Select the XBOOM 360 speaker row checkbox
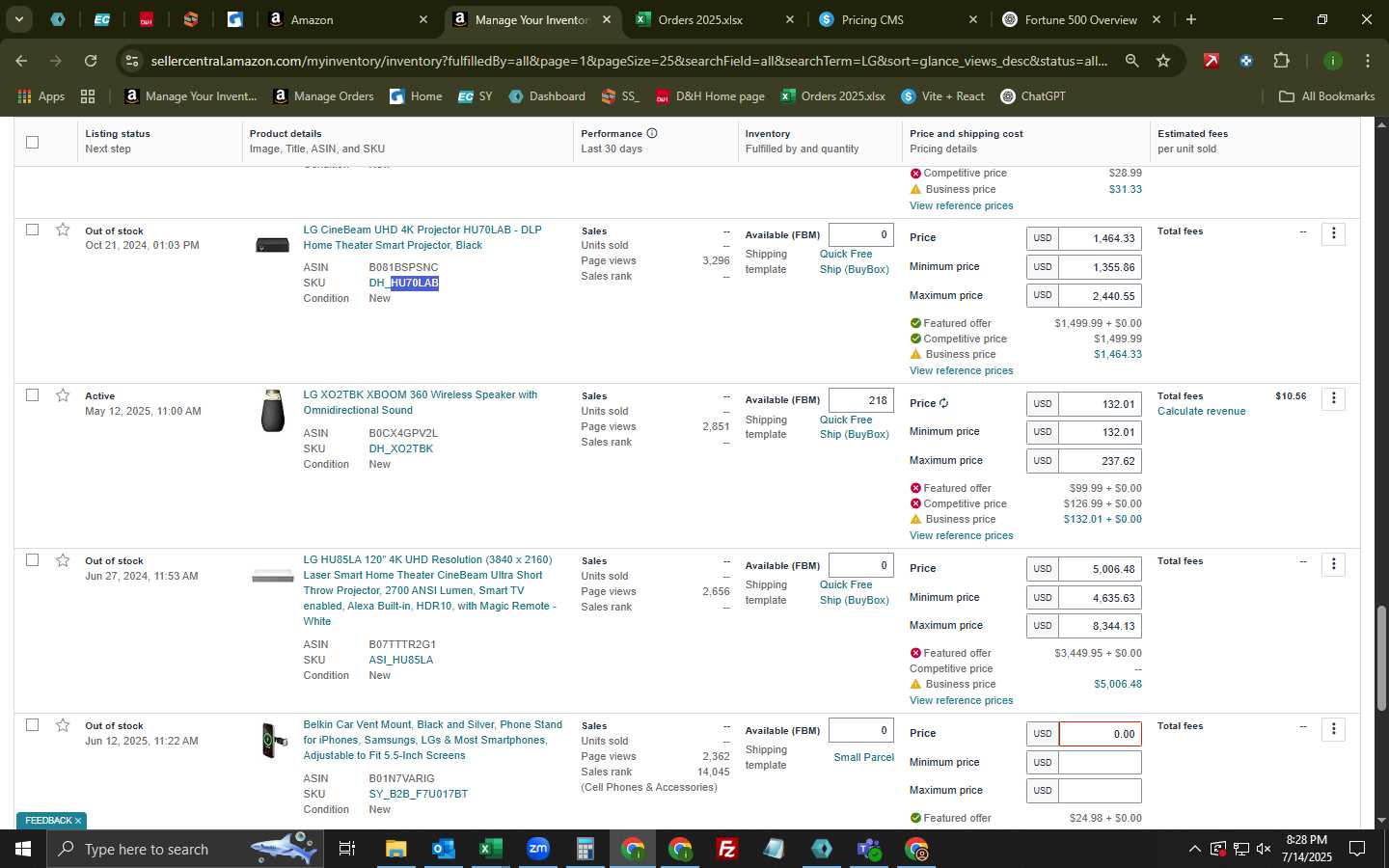Image resolution: width=1389 pixels, height=868 pixels. click(32, 394)
